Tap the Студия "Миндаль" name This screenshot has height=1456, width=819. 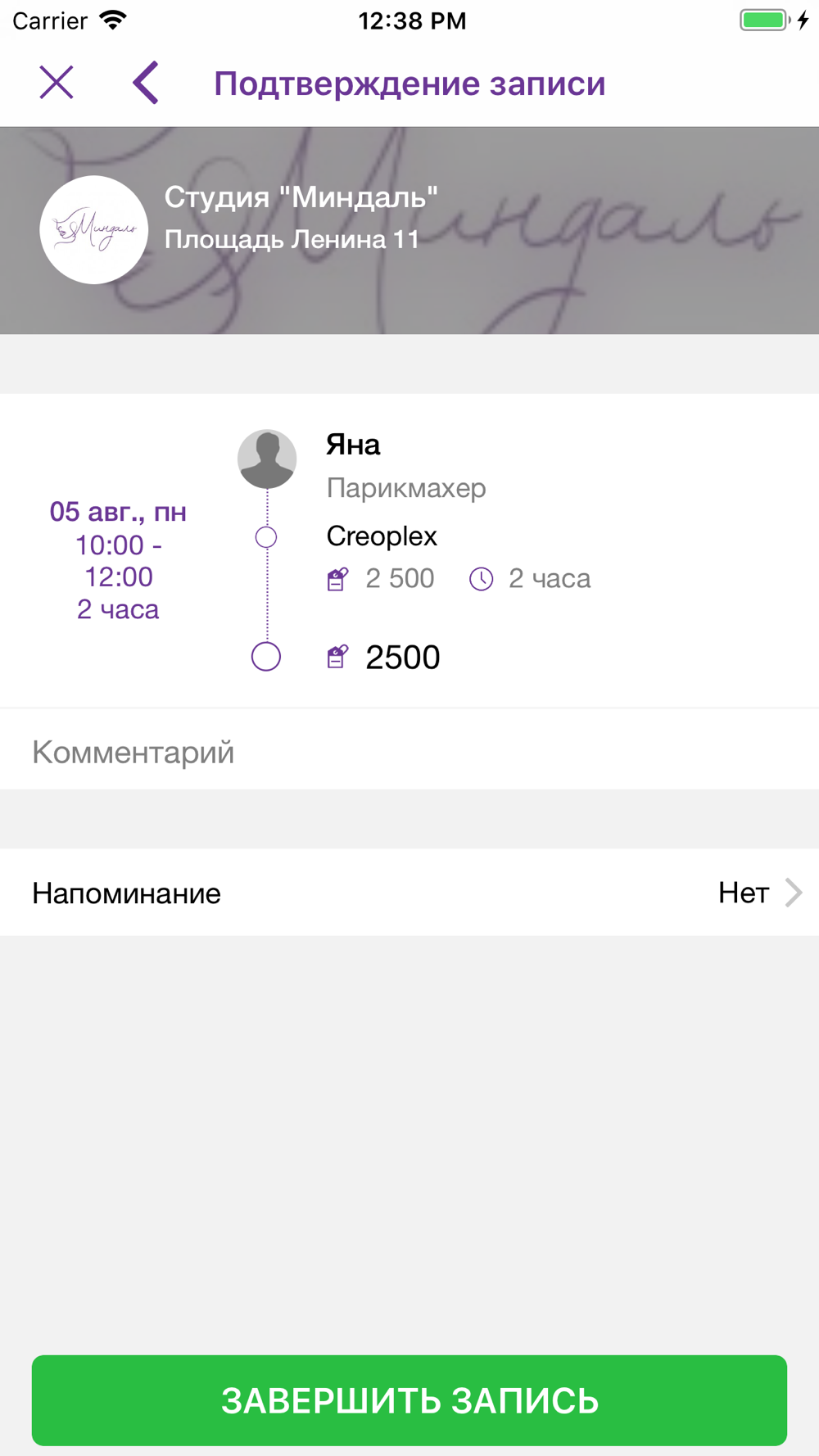301,197
